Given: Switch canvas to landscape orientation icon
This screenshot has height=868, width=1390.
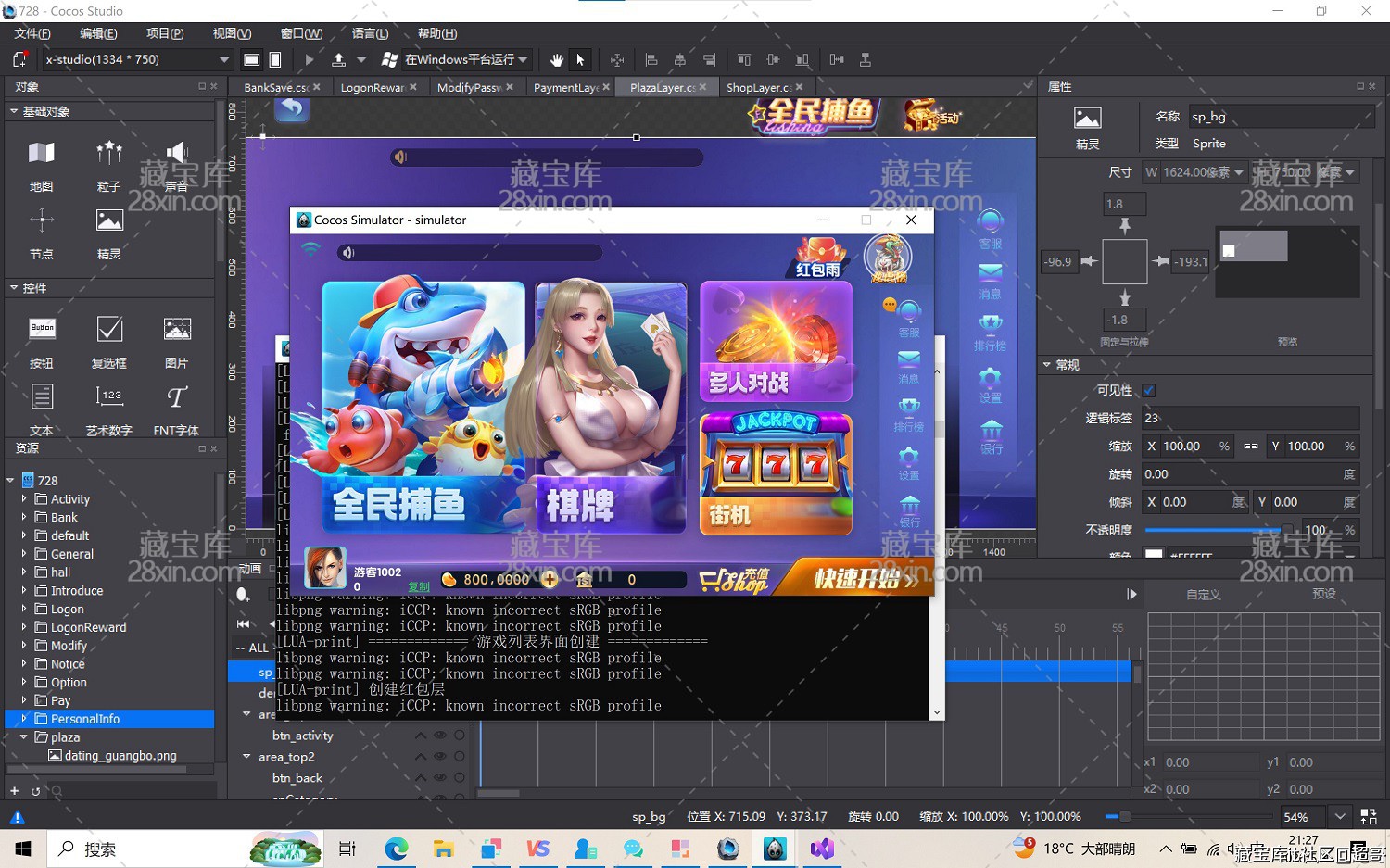Looking at the screenshot, I should tap(251, 59).
